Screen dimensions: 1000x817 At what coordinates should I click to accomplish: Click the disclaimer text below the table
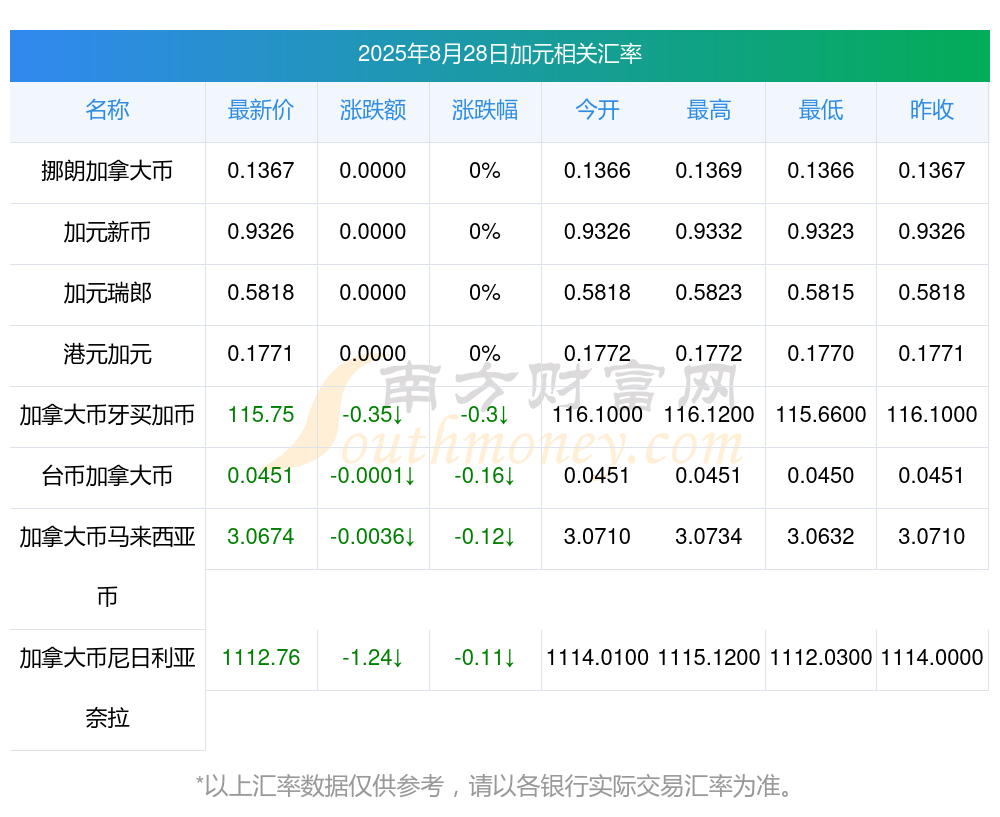(x=494, y=786)
